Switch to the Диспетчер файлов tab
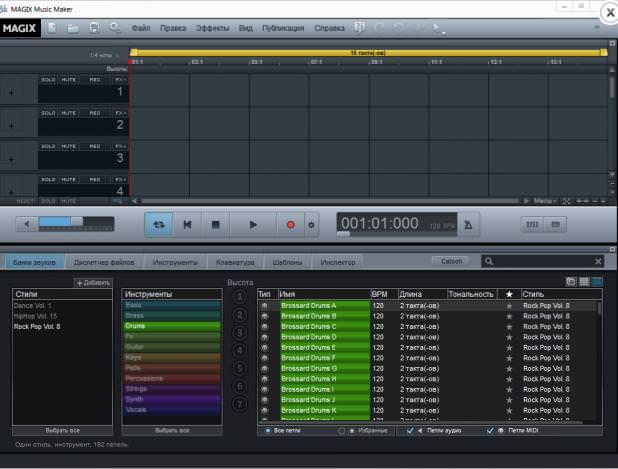Image resolution: width=618 pixels, height=469 pixels. coord(104,262)
